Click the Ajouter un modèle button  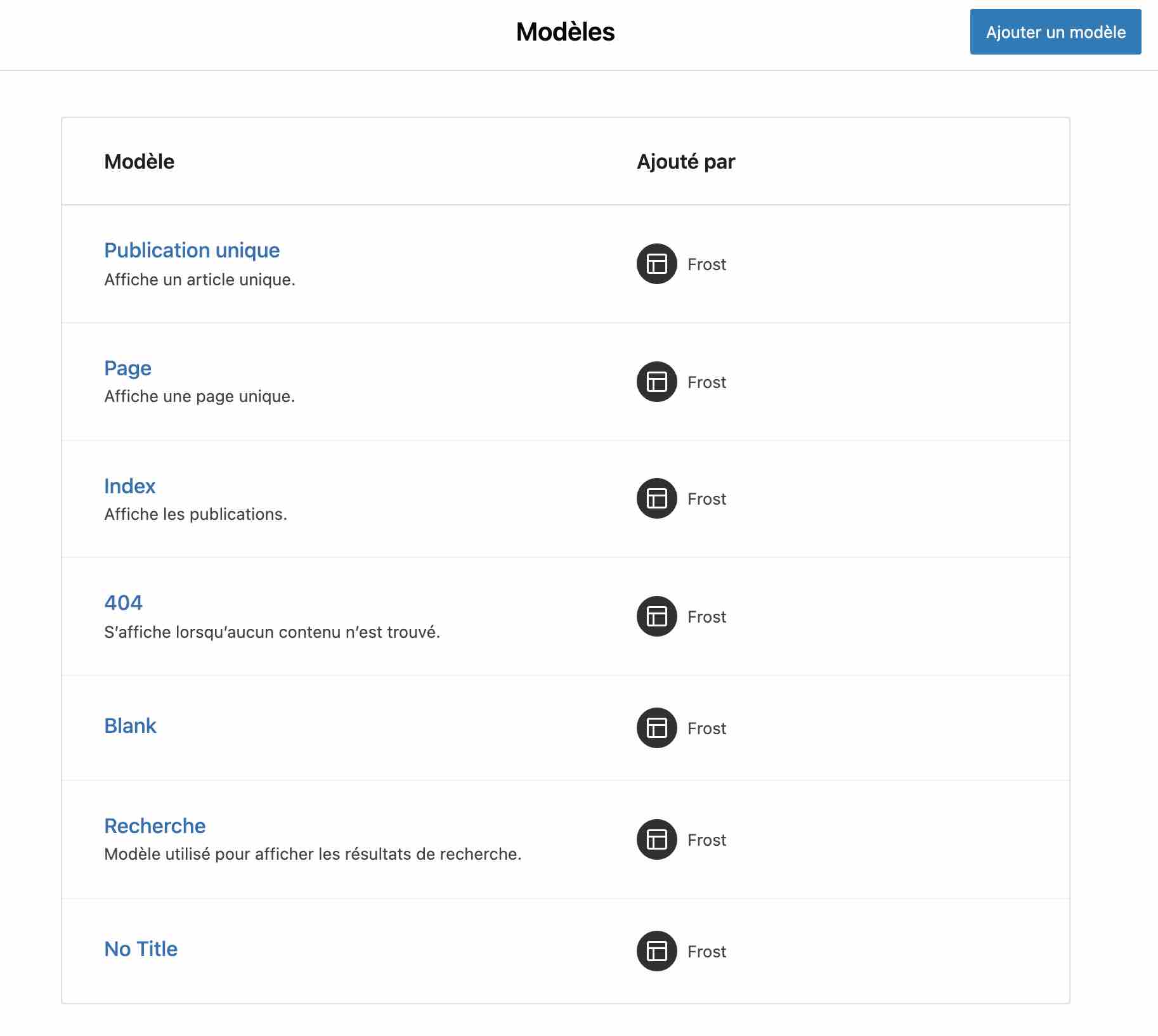point(1055,32)
